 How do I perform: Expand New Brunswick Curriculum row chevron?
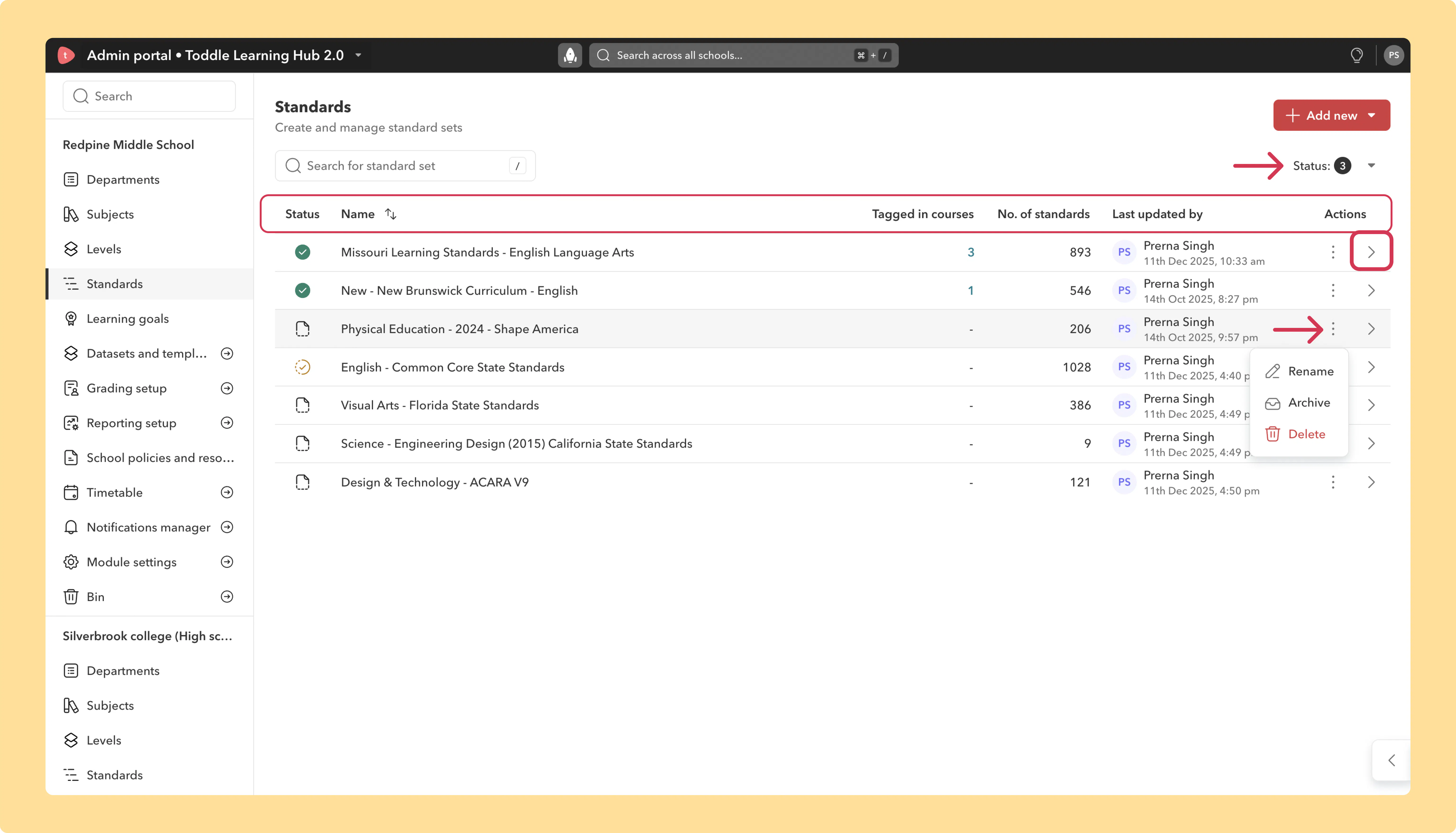click(x=1371, y=291)
